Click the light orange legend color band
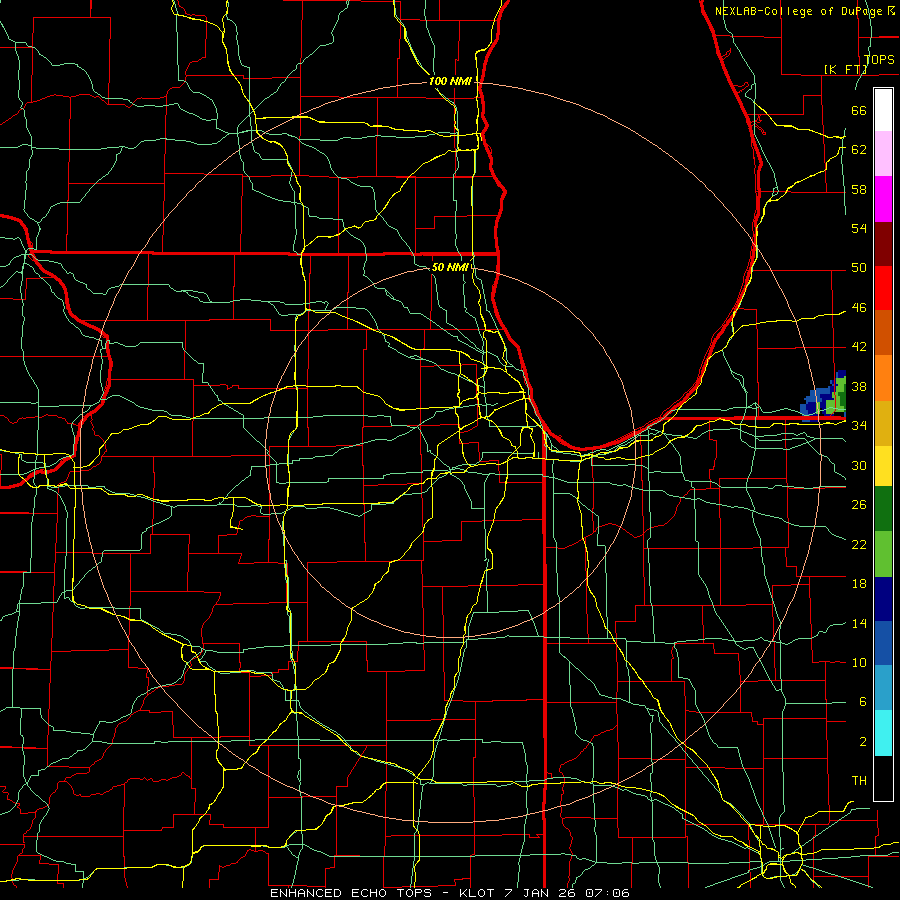The image size is (900, 900). click(883, 377)
